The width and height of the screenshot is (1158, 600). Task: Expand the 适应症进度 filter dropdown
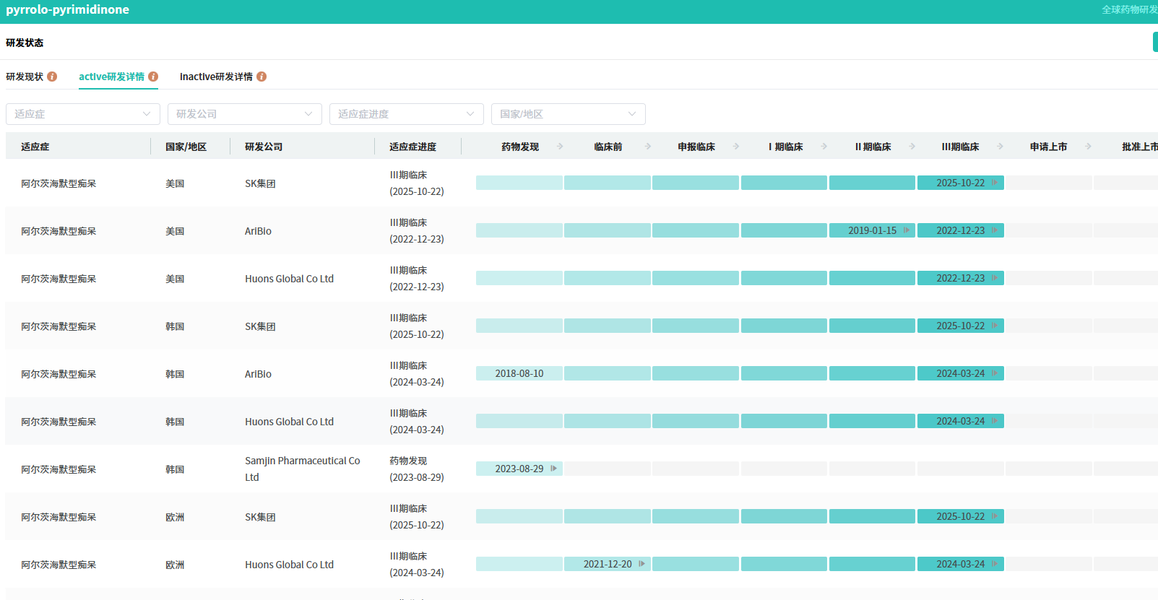tap(406, 114)
